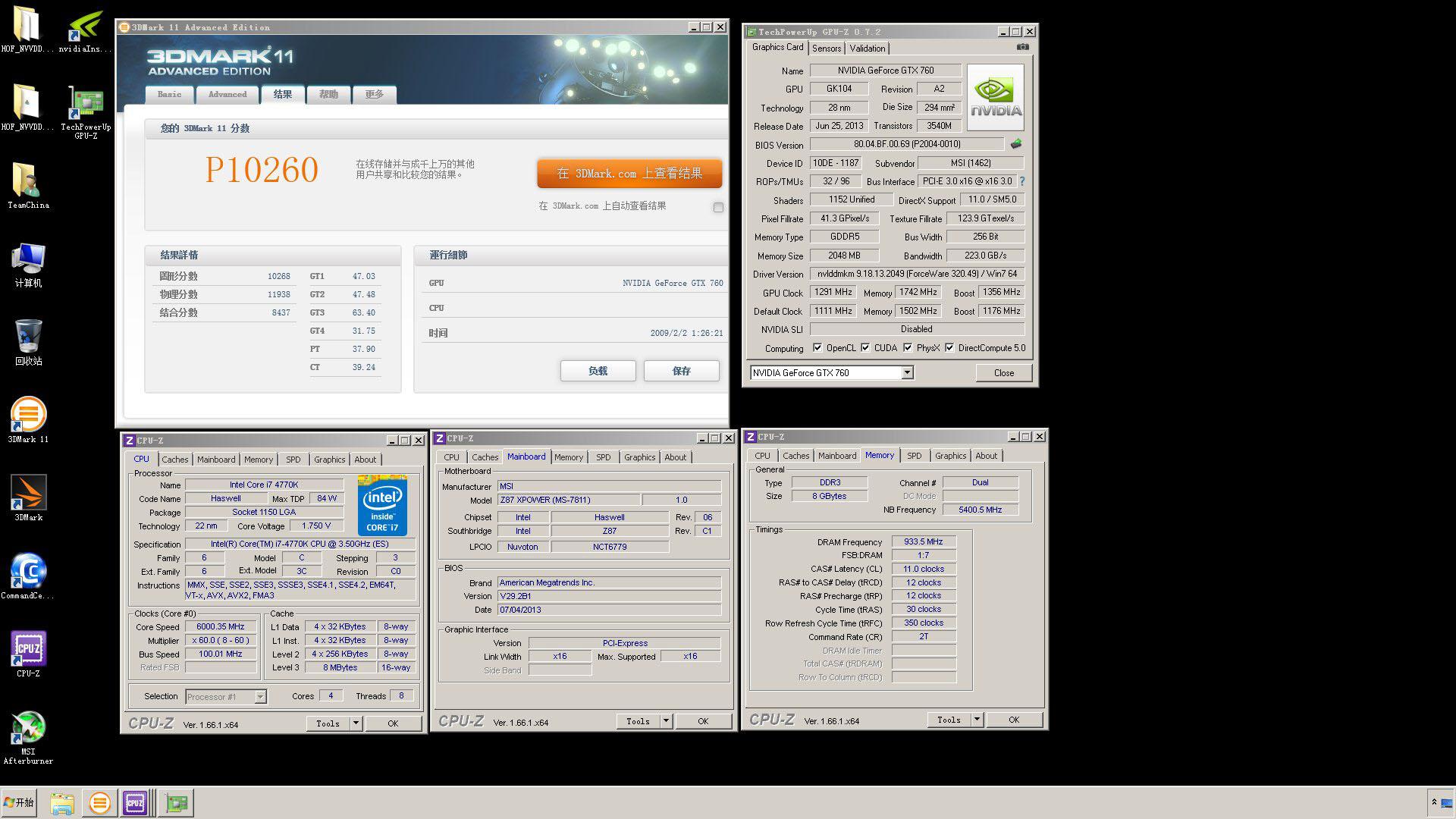This screenshot has height=819, width=1456.
Task: Open the TeamChina folder icon
Action: (28, 185)
